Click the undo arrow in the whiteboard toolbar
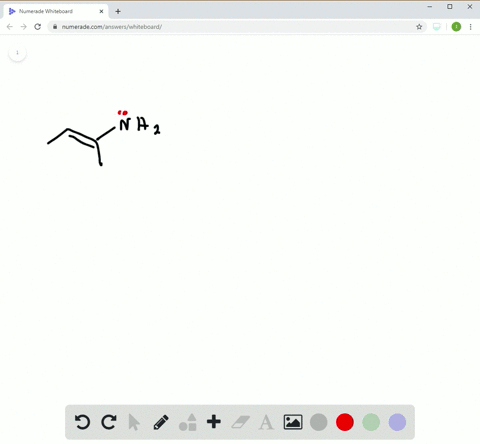 click(82, 422)
